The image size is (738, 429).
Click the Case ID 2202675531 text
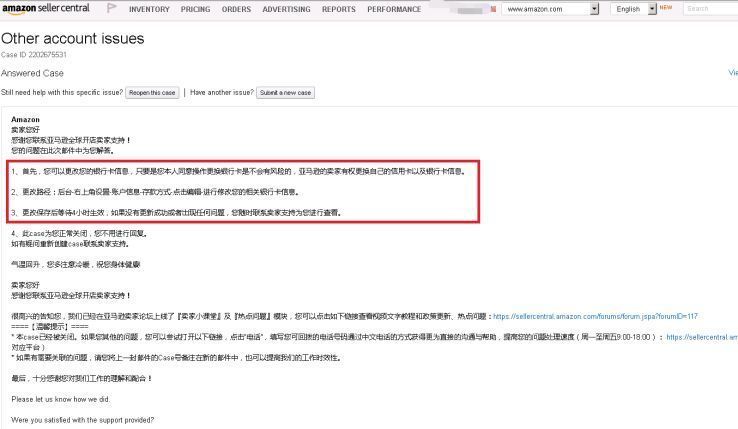tap(34, 55)
